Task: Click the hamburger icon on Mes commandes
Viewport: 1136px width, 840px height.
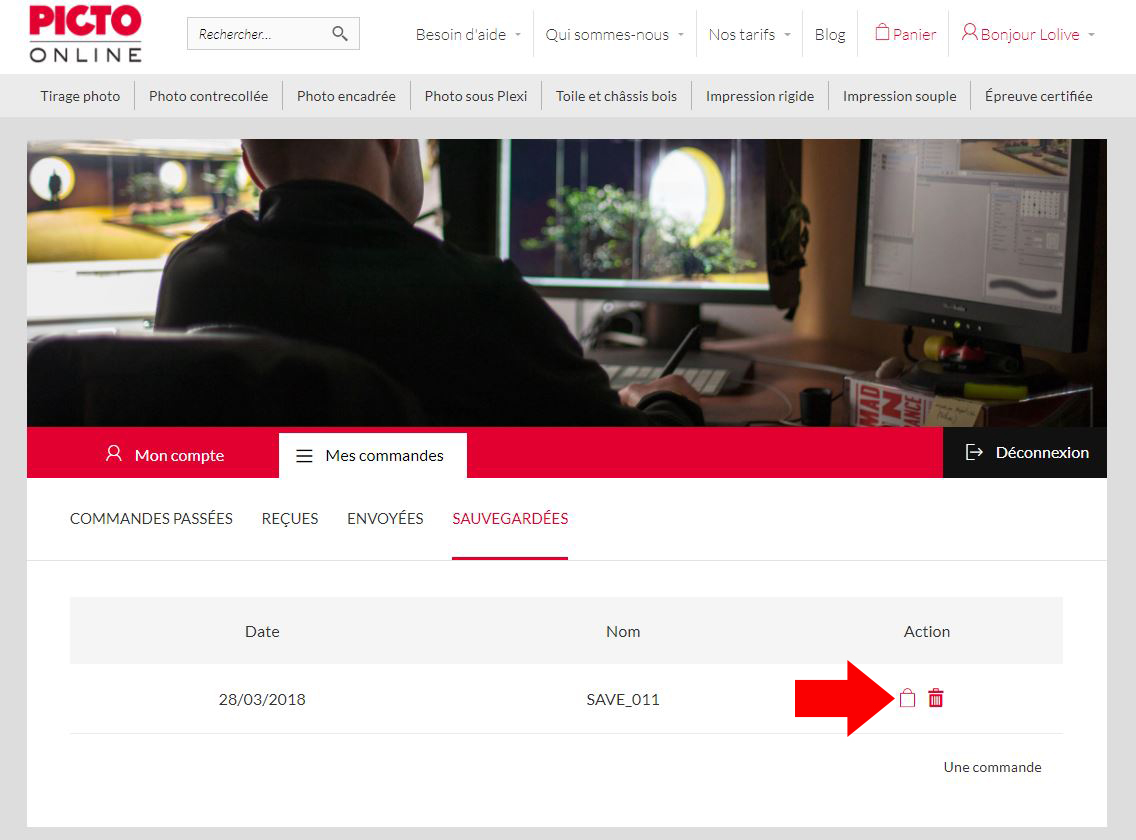Action: pos(304,455)
